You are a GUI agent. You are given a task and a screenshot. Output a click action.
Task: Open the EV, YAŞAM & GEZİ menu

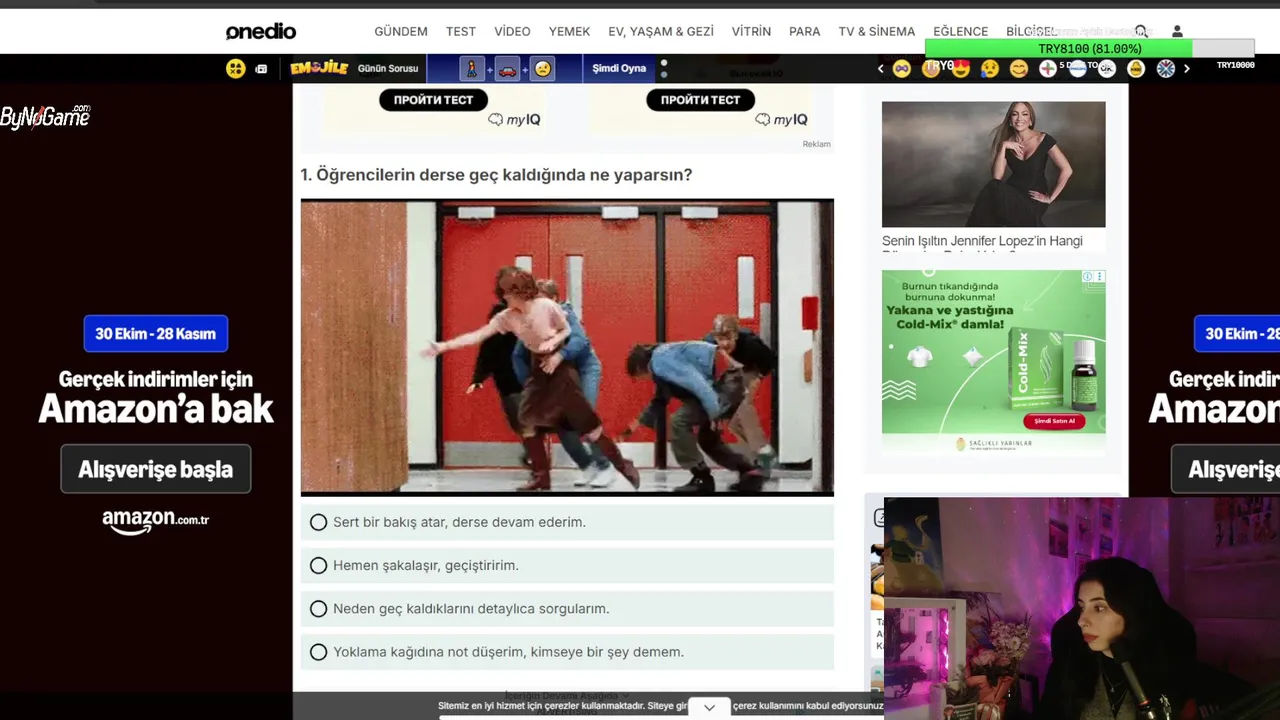(661, 32)
